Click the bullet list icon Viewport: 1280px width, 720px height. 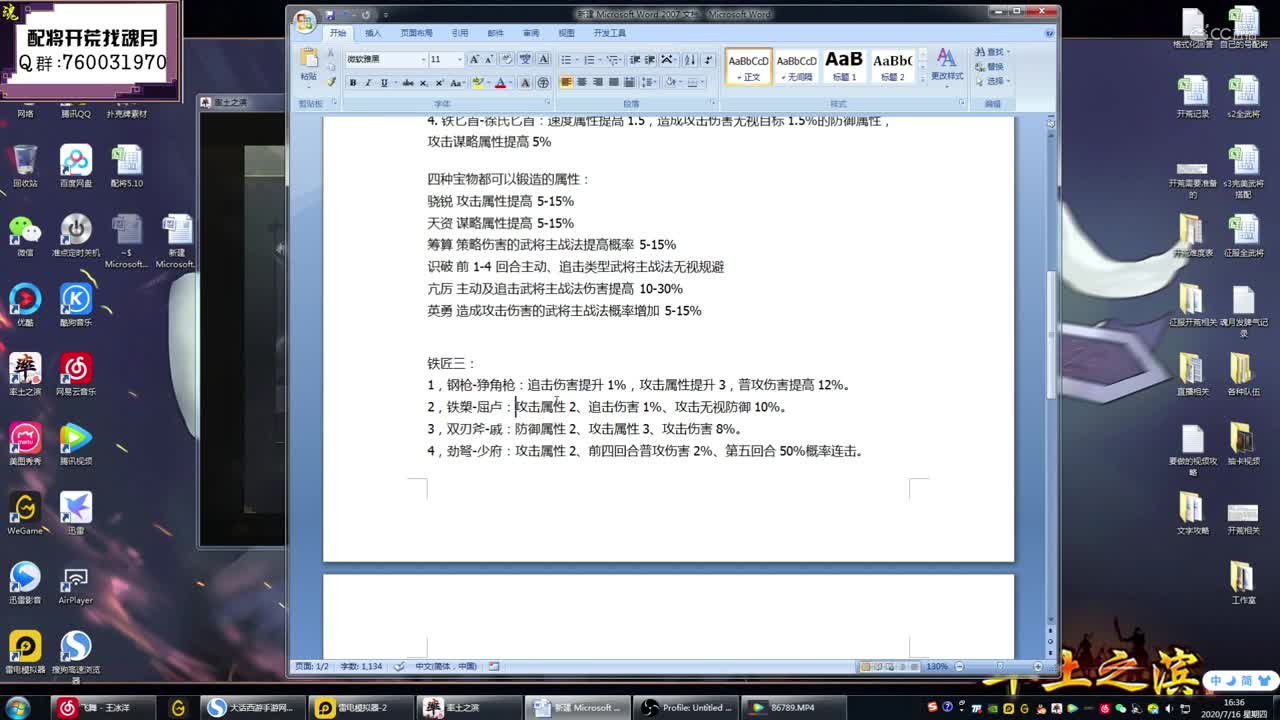pos(566,60)
